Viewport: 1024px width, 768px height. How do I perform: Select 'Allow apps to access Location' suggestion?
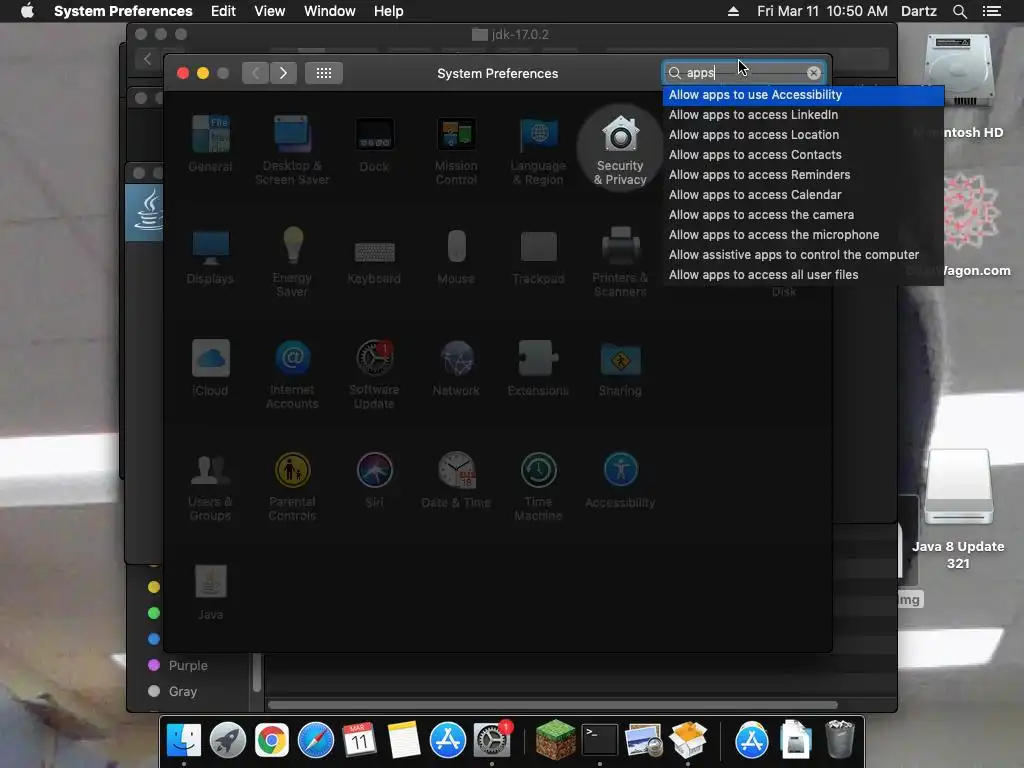803,135
